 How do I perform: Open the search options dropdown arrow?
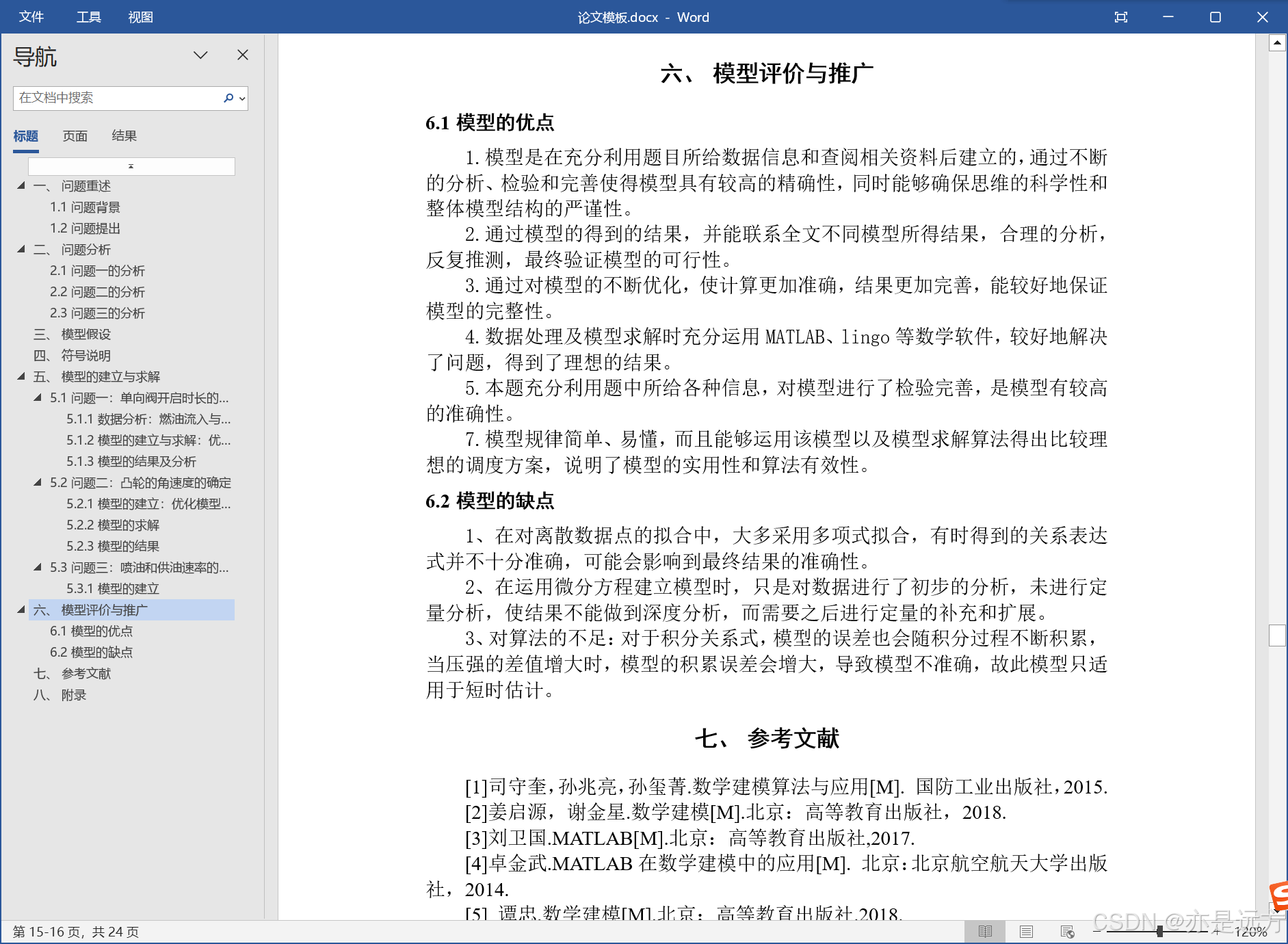242,99
